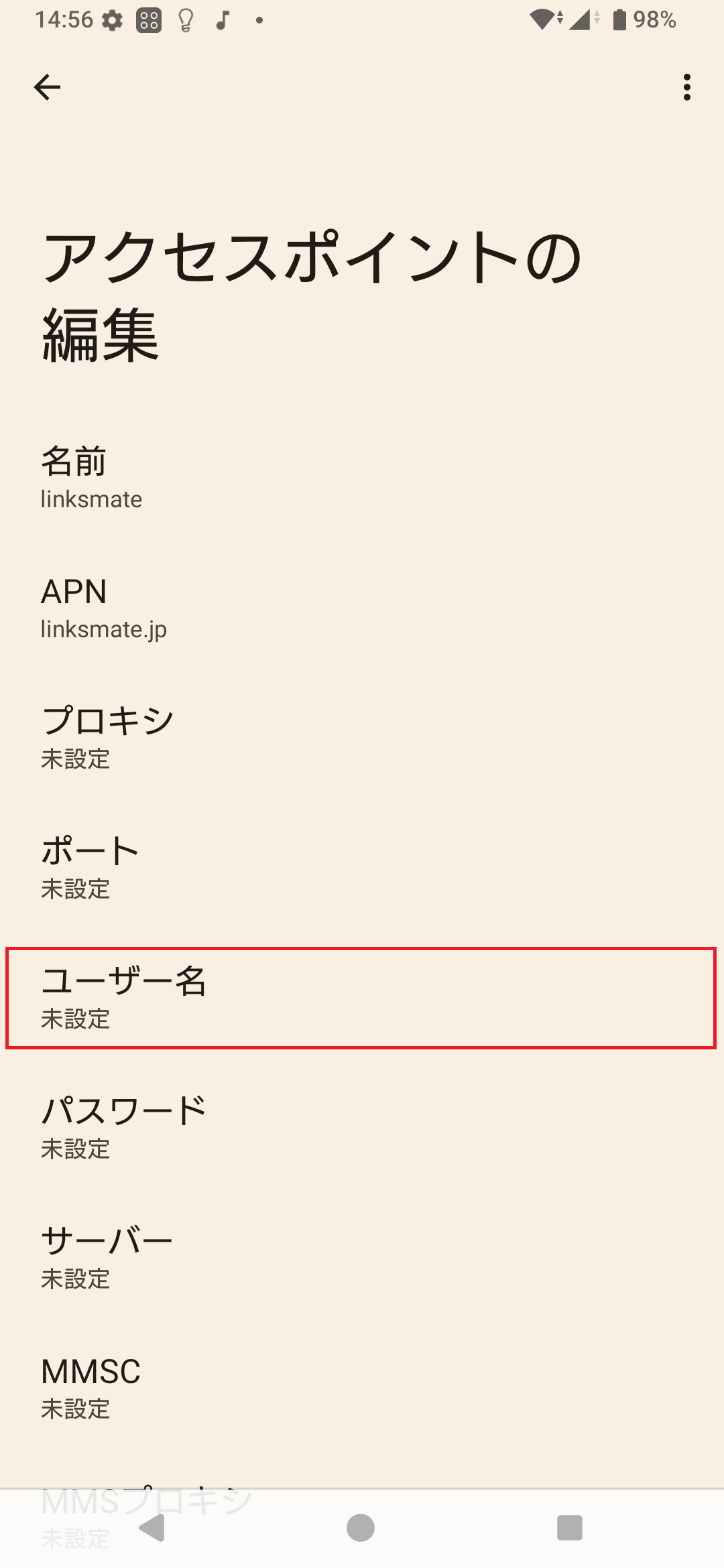The width and height of the screenshot is (724, 1568).
Task: Open the three-dot overflow menu
Action: pyautogui.click(x=686, y=87)
